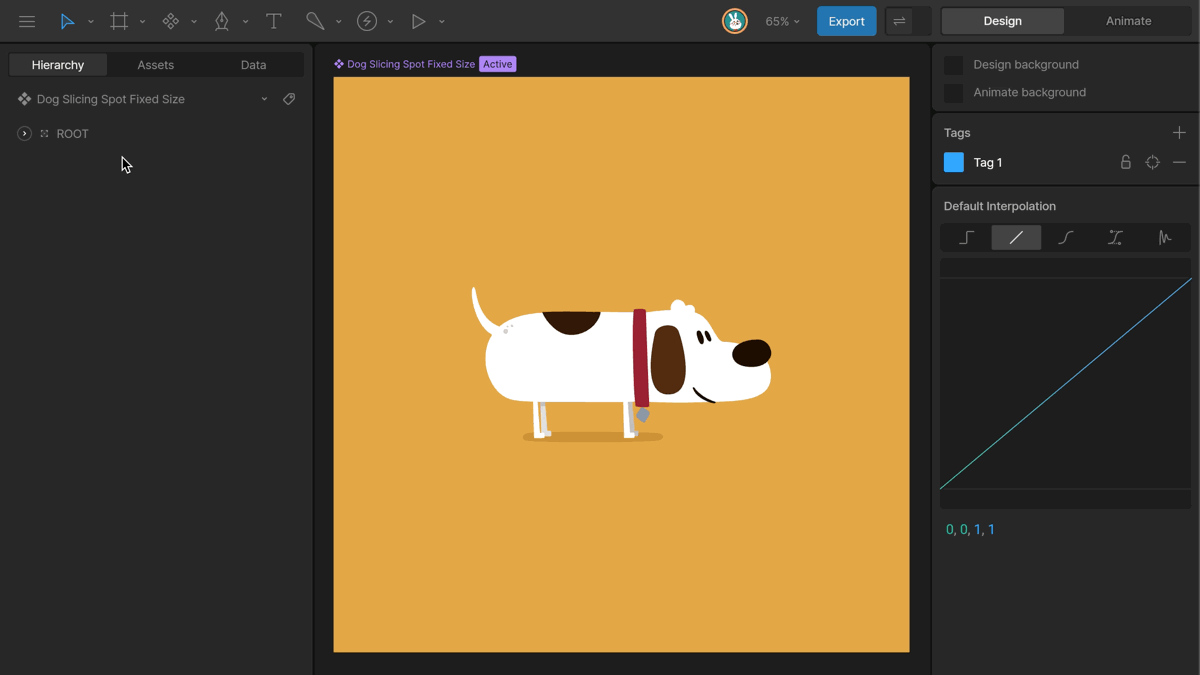
Task: Add a new tag with the plus button
Action: [1179, 132]
